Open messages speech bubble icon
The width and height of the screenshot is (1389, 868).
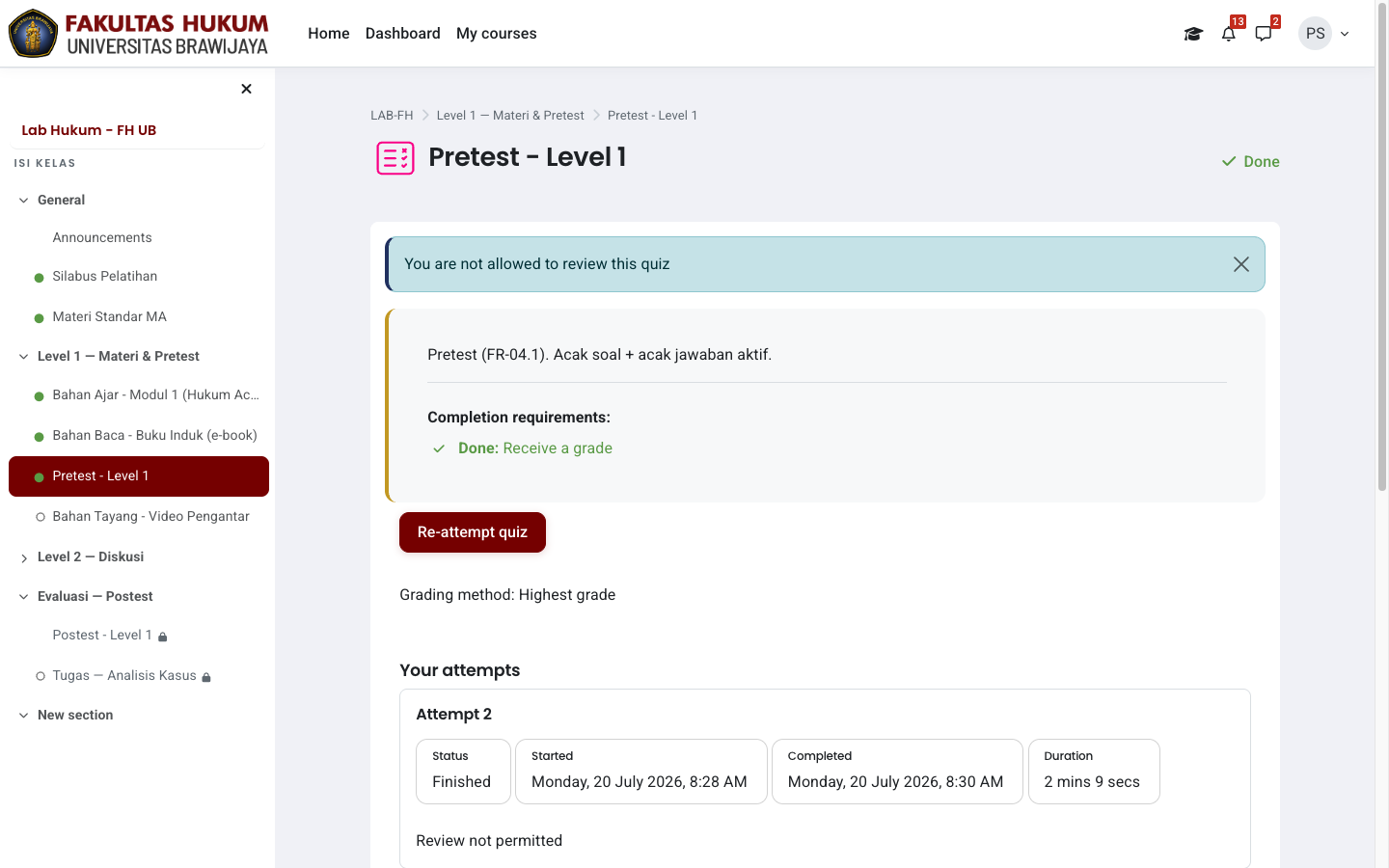[x=1264, y=34]
